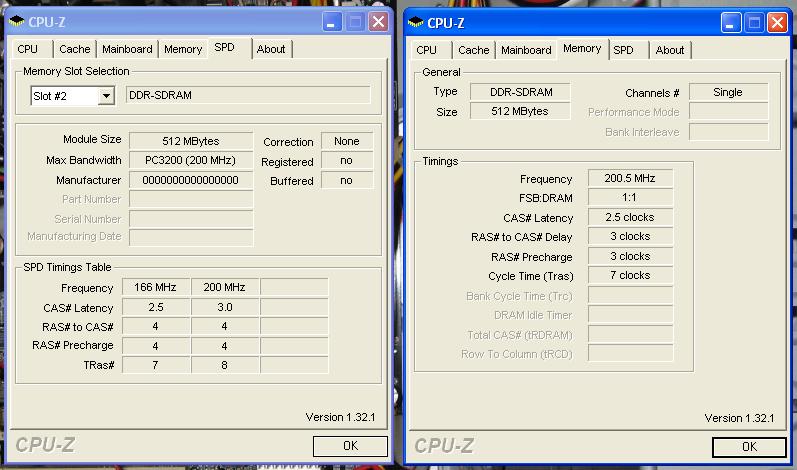Click RAS# Precharge 3 clocks value
The width and height of the screenshot is (797, 470).
coord(630,257)
